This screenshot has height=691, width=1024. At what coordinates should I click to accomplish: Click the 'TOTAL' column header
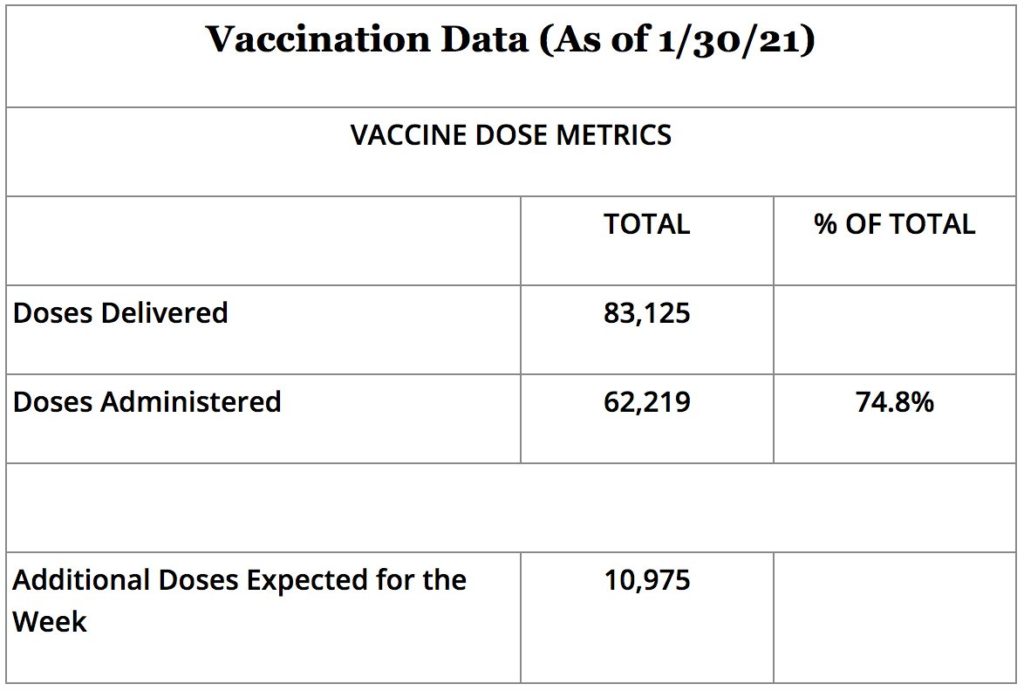(646, 224)
